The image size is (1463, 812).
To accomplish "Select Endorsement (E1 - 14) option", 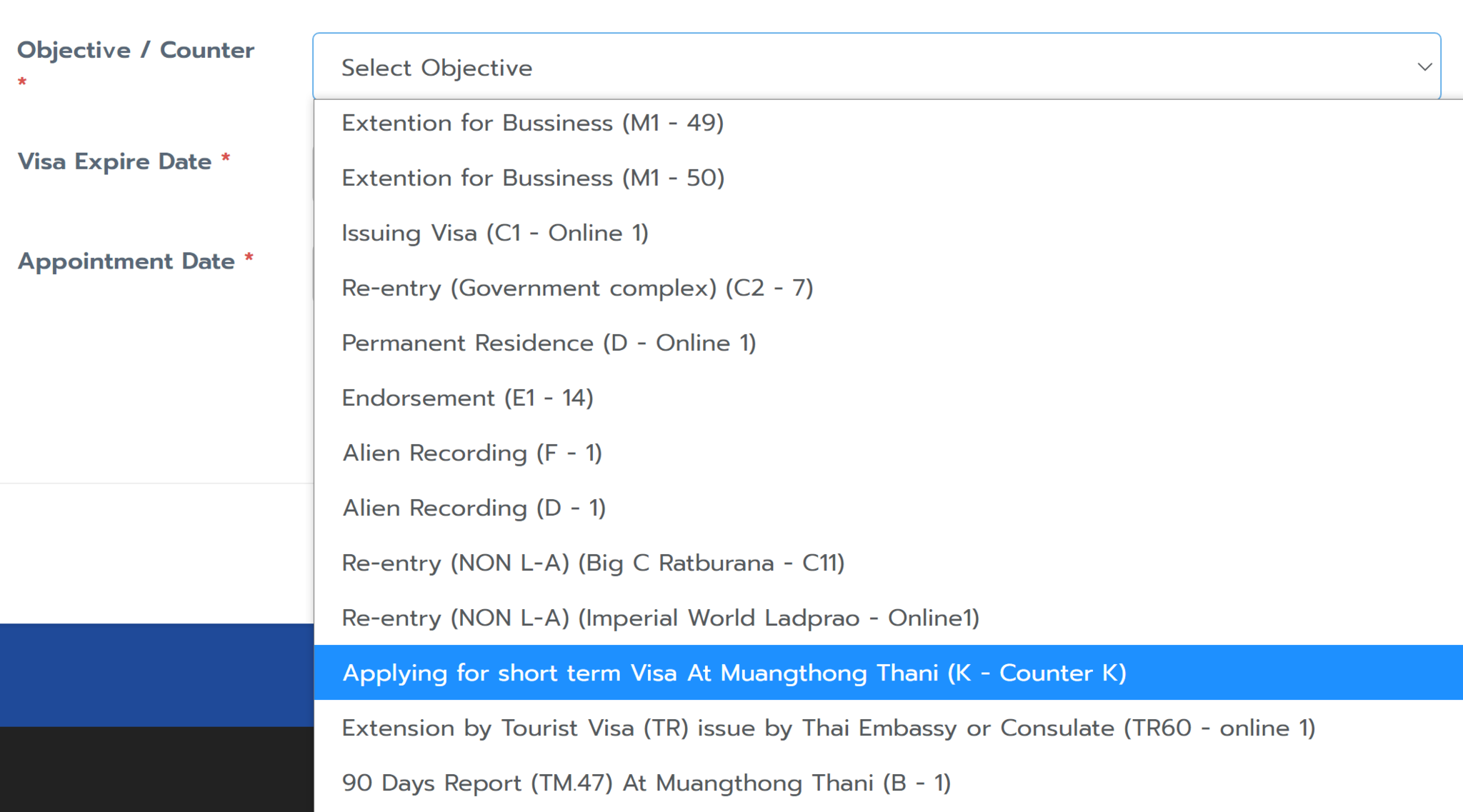I will (468, 398).
